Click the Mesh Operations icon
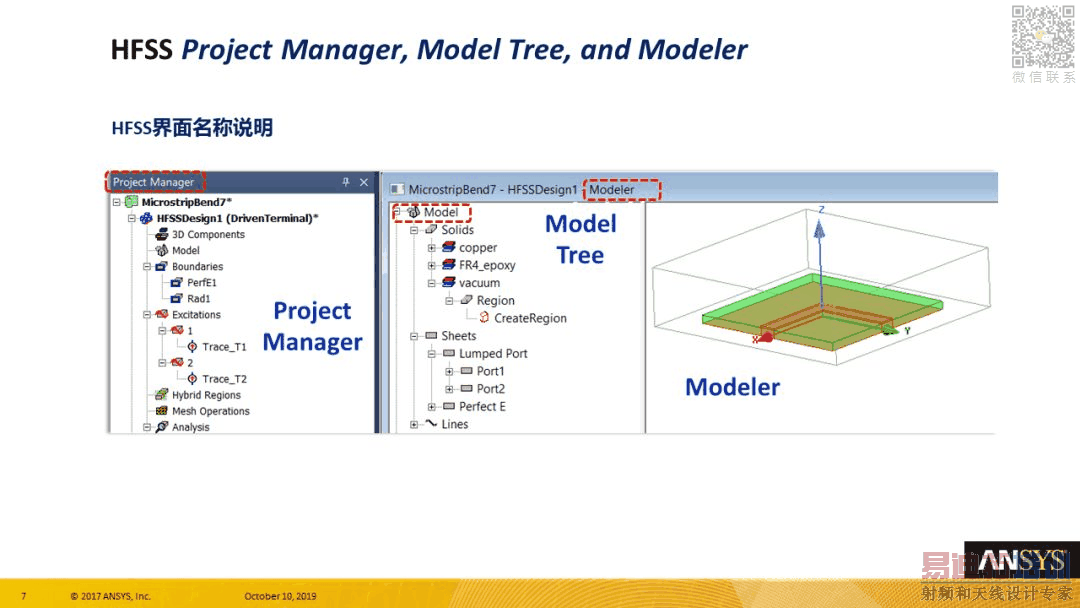1080x608 pixels. (162, 410)
